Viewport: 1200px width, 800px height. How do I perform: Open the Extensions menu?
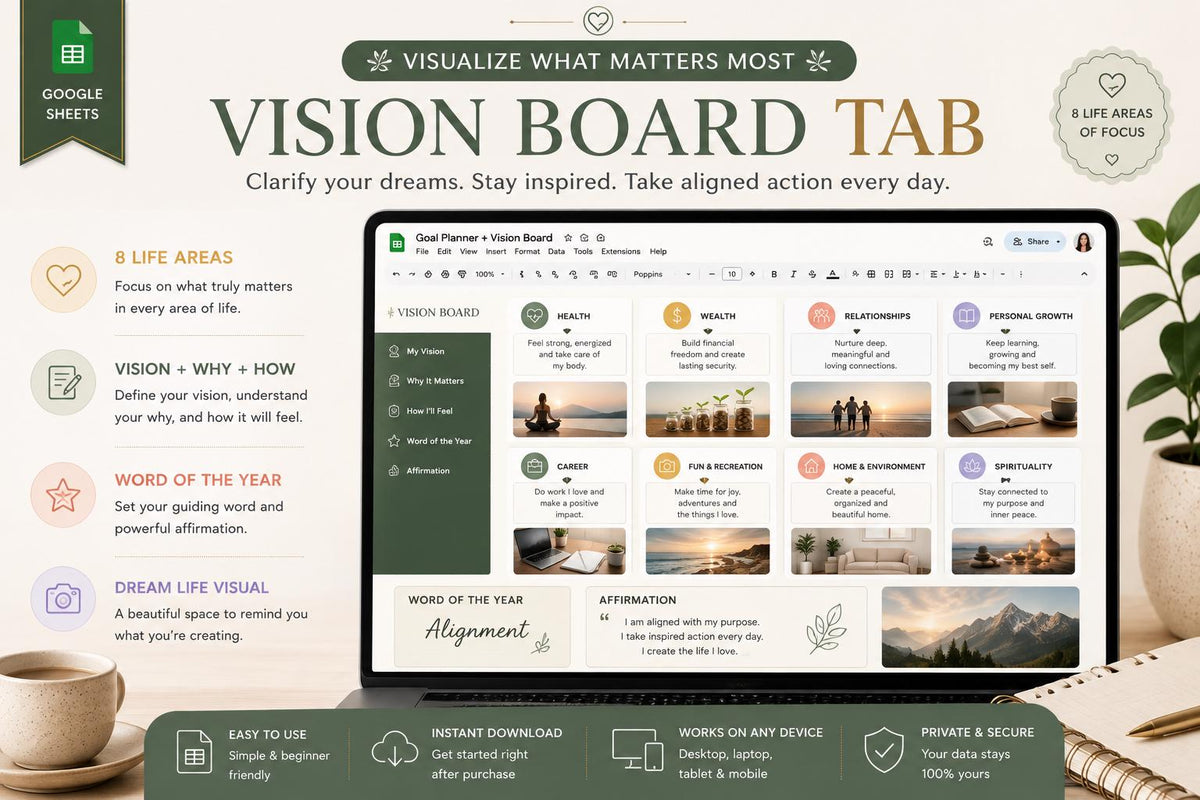click(x=620, y=252)
